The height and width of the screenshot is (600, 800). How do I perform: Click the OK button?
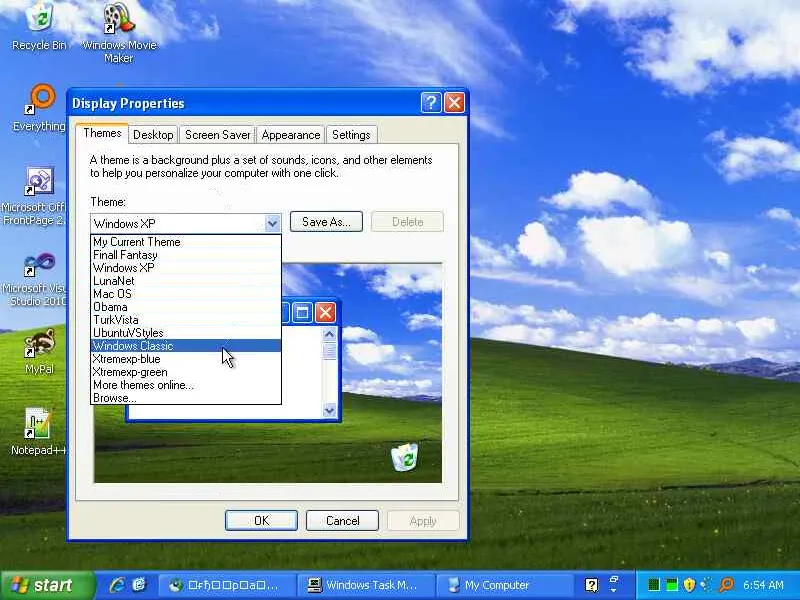point(261,520)
